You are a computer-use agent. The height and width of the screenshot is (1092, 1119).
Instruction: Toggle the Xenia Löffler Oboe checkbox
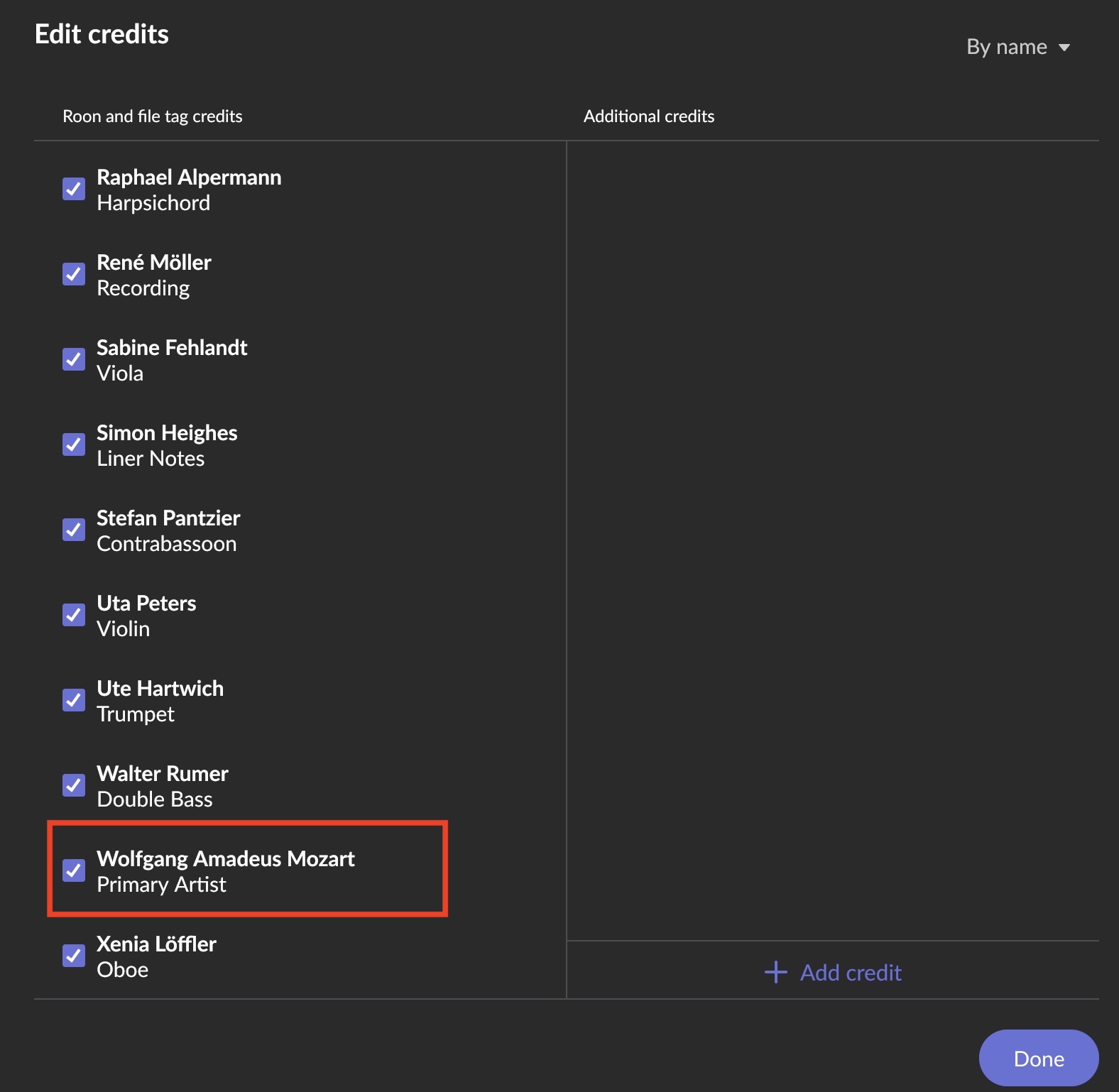coord(74,956)
